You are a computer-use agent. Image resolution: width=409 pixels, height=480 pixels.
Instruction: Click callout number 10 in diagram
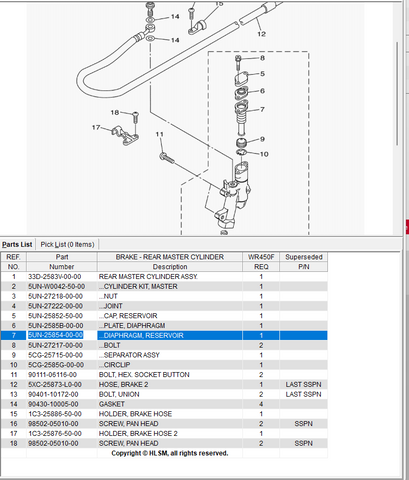click(264, 154)
